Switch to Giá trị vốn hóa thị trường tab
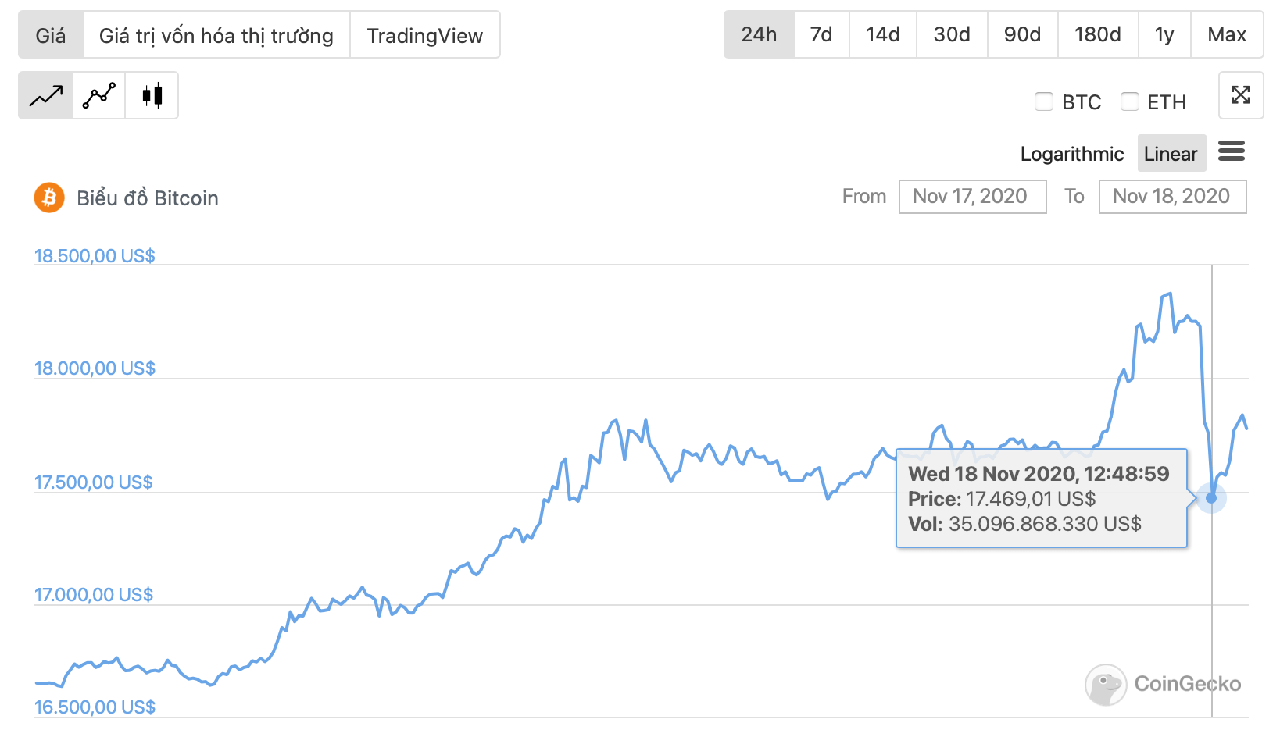The image size is (1280, 737). pyautogui.click(x=216, y=35)
